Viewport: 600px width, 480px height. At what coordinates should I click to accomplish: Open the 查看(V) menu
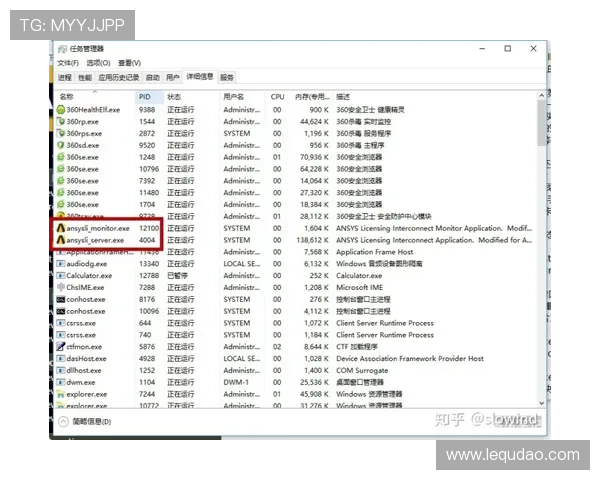(x=129, y=63)
